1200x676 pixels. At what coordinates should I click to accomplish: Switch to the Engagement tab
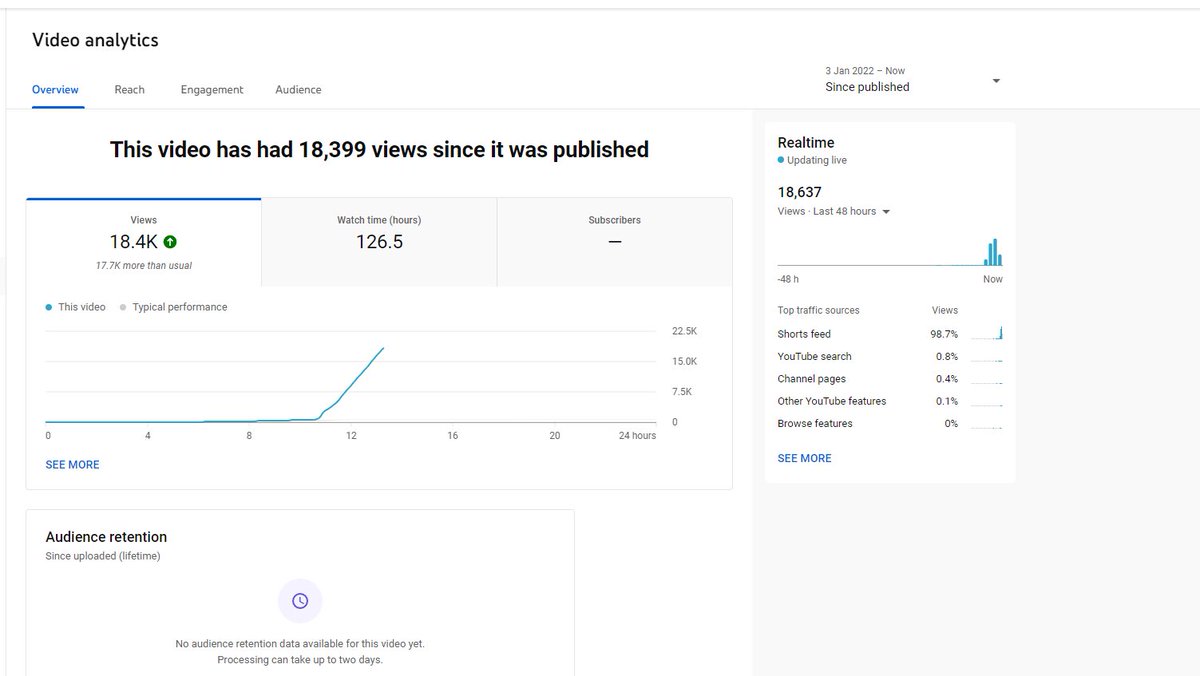click(212, 90)
